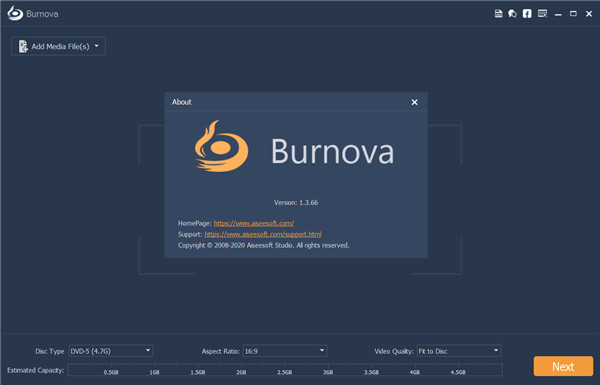600x385 pixels.
Task: Open the menu panel icon beside Facebook
Action: [542, 14]
